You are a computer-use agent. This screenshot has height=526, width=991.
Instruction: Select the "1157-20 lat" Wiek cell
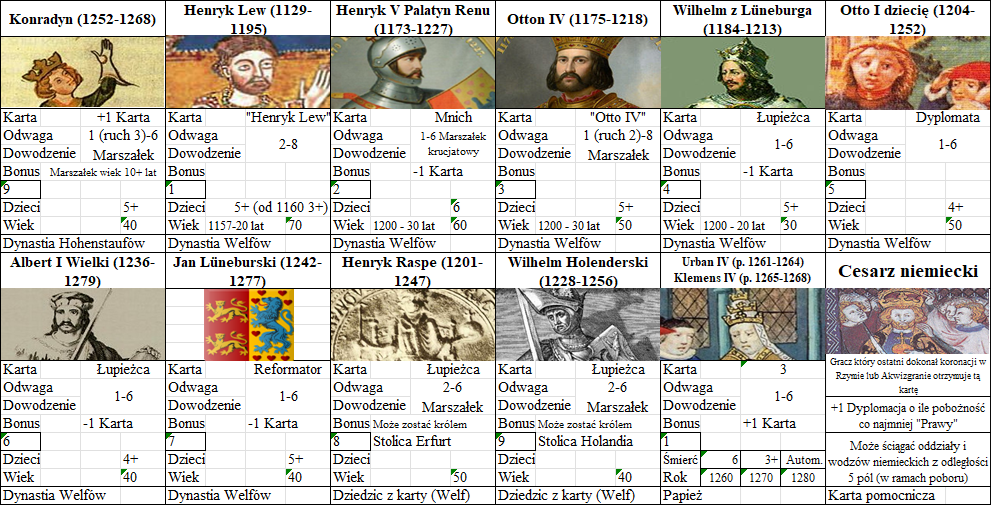coord(236,226)
